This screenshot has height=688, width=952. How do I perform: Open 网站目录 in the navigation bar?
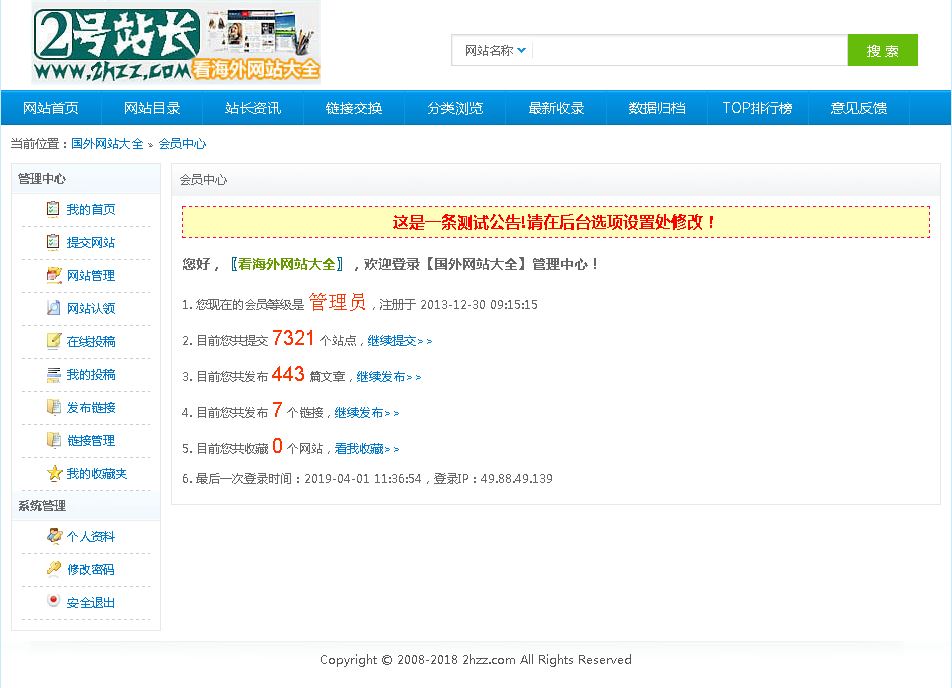click(x=152, y=108)
